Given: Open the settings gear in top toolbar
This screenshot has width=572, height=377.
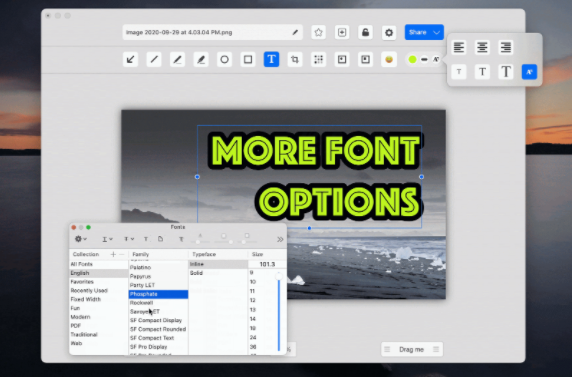Looking at the screenshot, I should point(389,32).
